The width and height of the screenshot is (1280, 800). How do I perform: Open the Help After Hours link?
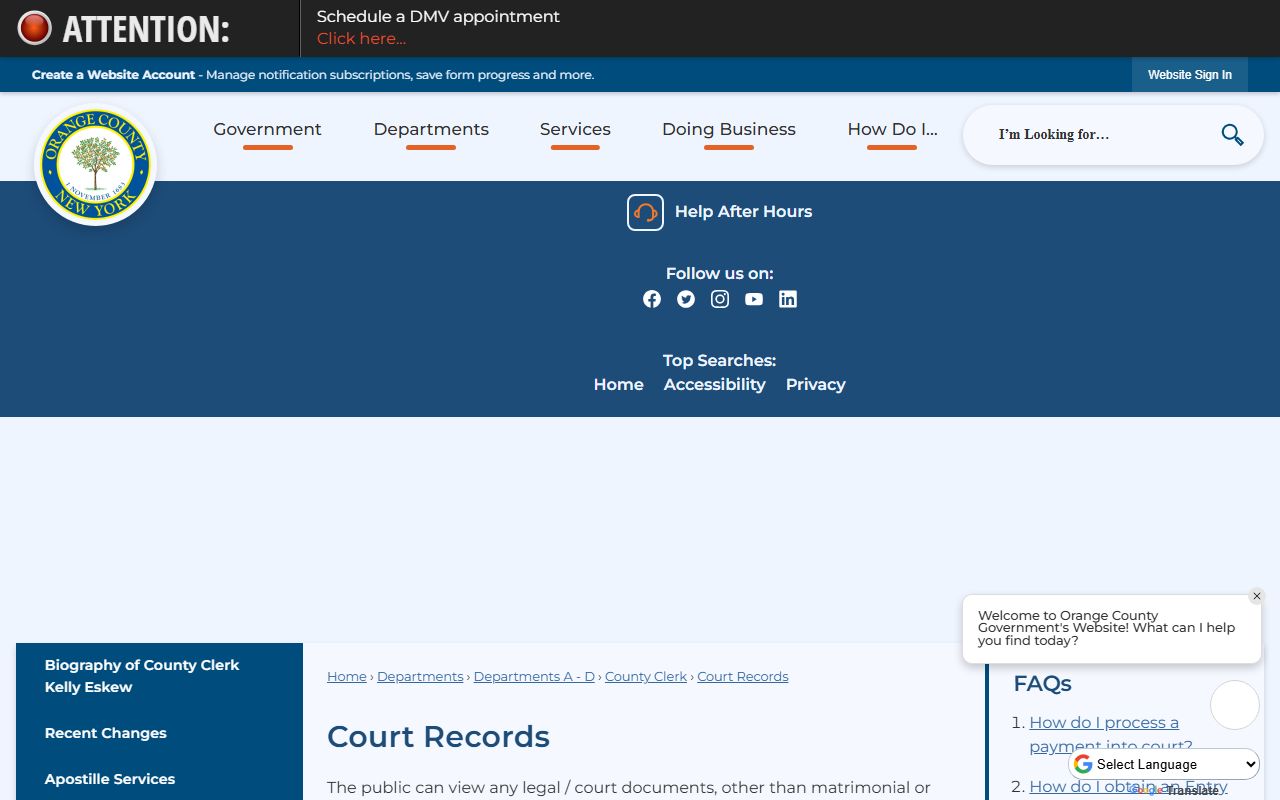pyautogui.click(x=743, y=212)
